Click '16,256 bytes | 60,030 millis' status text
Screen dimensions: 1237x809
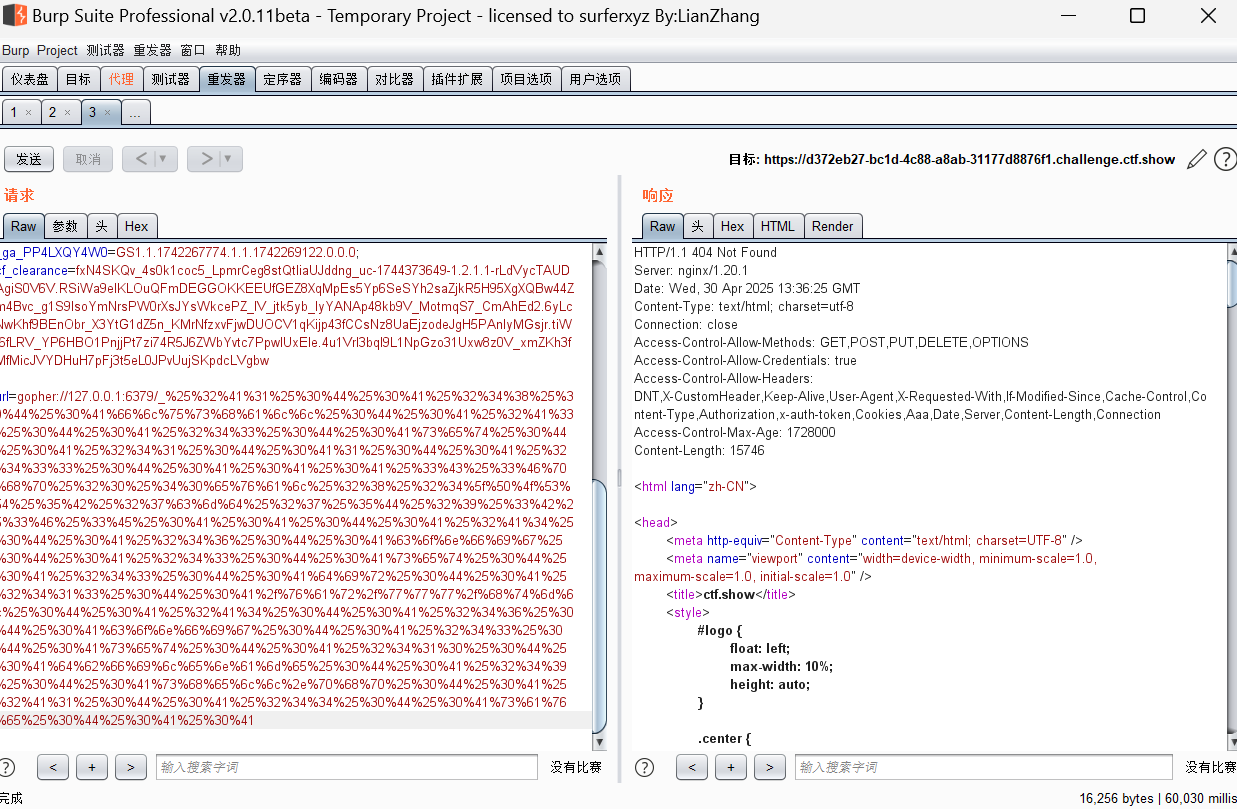pos(1156,798)
